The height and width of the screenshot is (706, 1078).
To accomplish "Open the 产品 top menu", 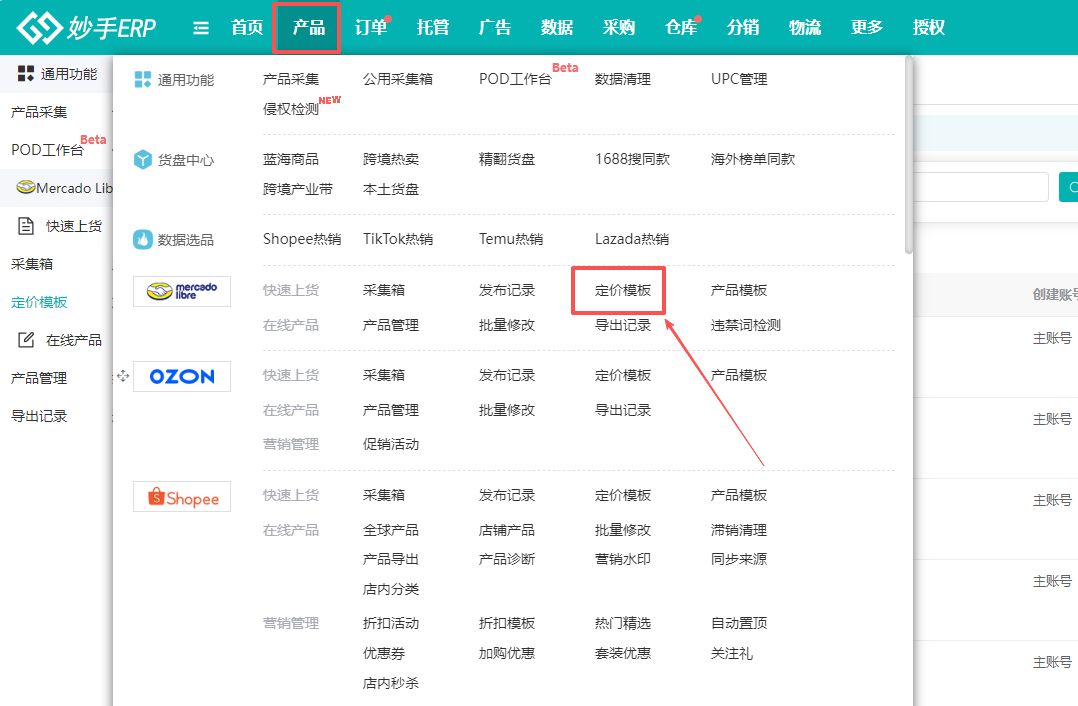I will (308, 28).
